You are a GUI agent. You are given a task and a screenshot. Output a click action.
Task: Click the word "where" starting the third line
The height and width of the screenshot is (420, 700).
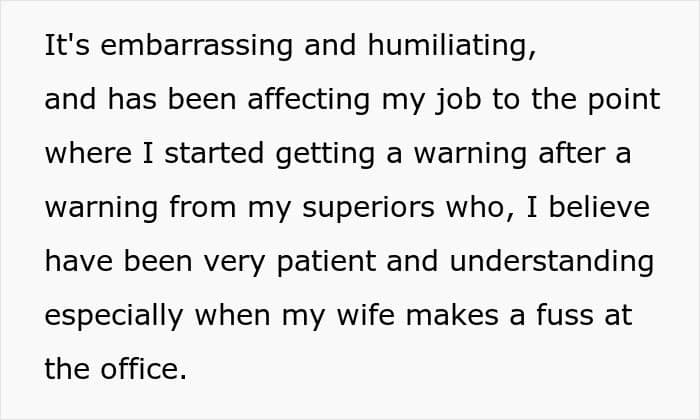pos(88,154)
